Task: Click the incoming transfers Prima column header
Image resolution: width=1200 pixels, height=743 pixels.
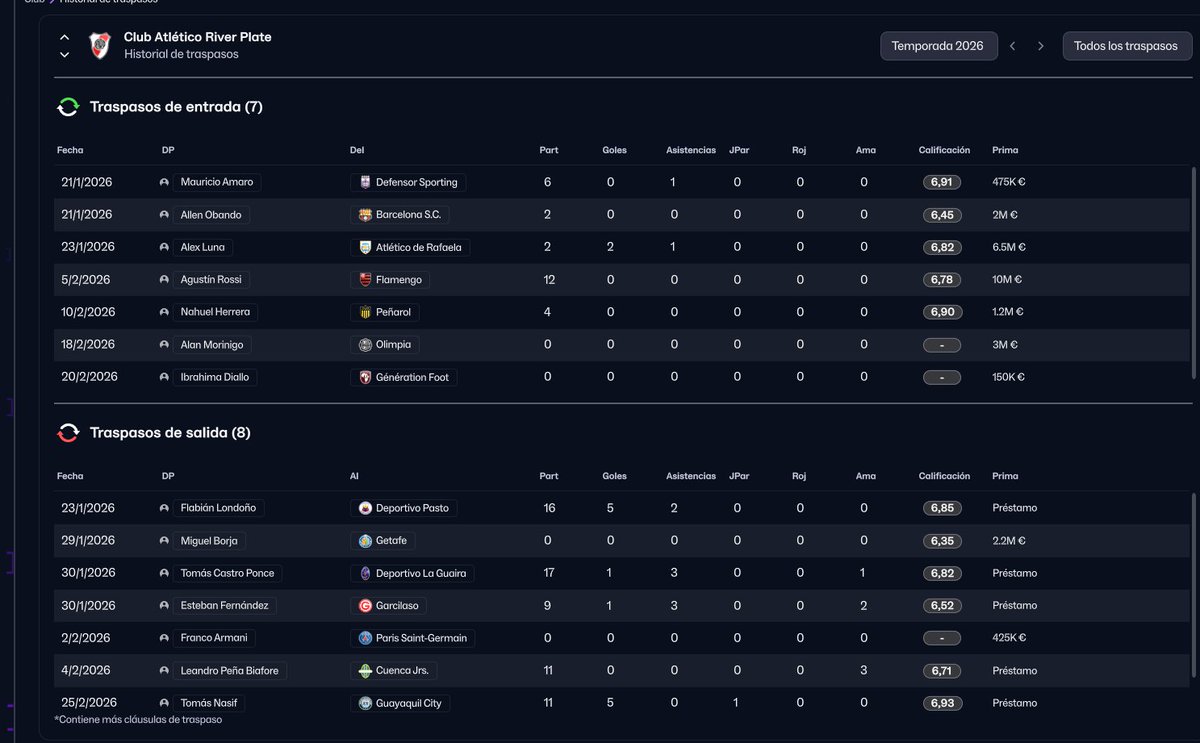Action: click(x=1005, y=150)
